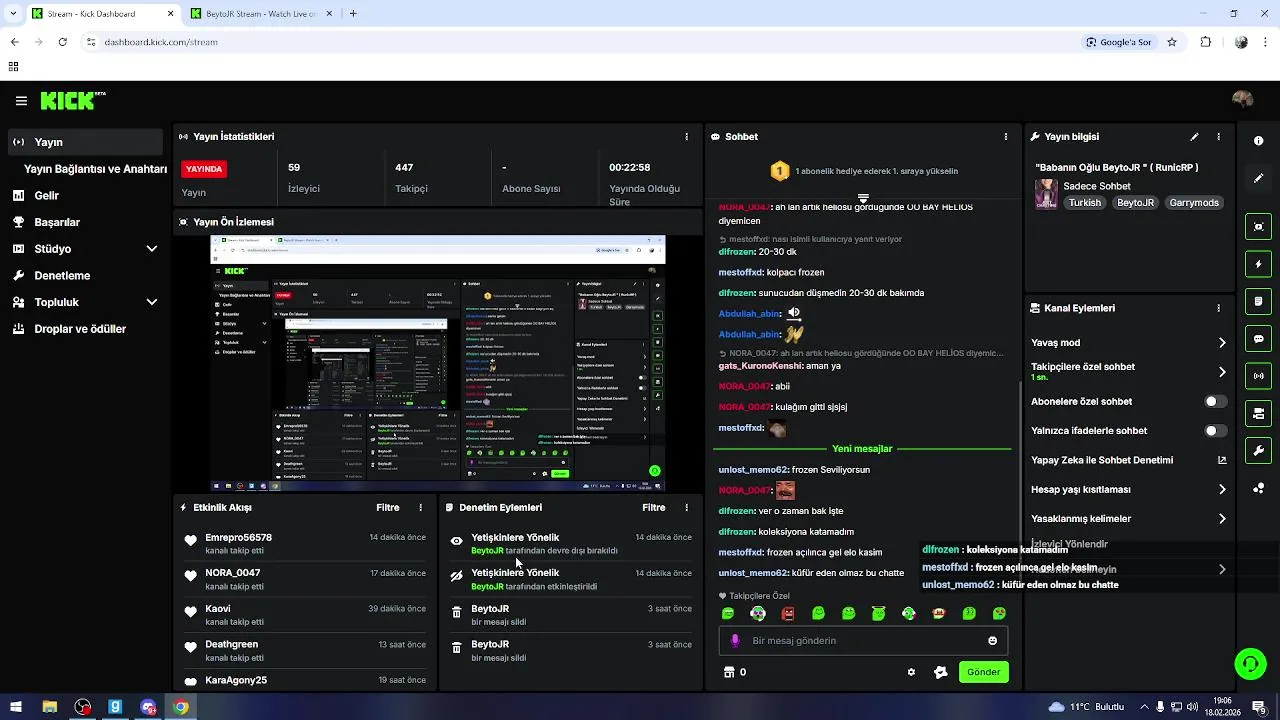This screenshot has width=1280, height=720.
Task: Click eye icon on first Yetişkinlere Yönelik entry
Action: tap(457, 541)
